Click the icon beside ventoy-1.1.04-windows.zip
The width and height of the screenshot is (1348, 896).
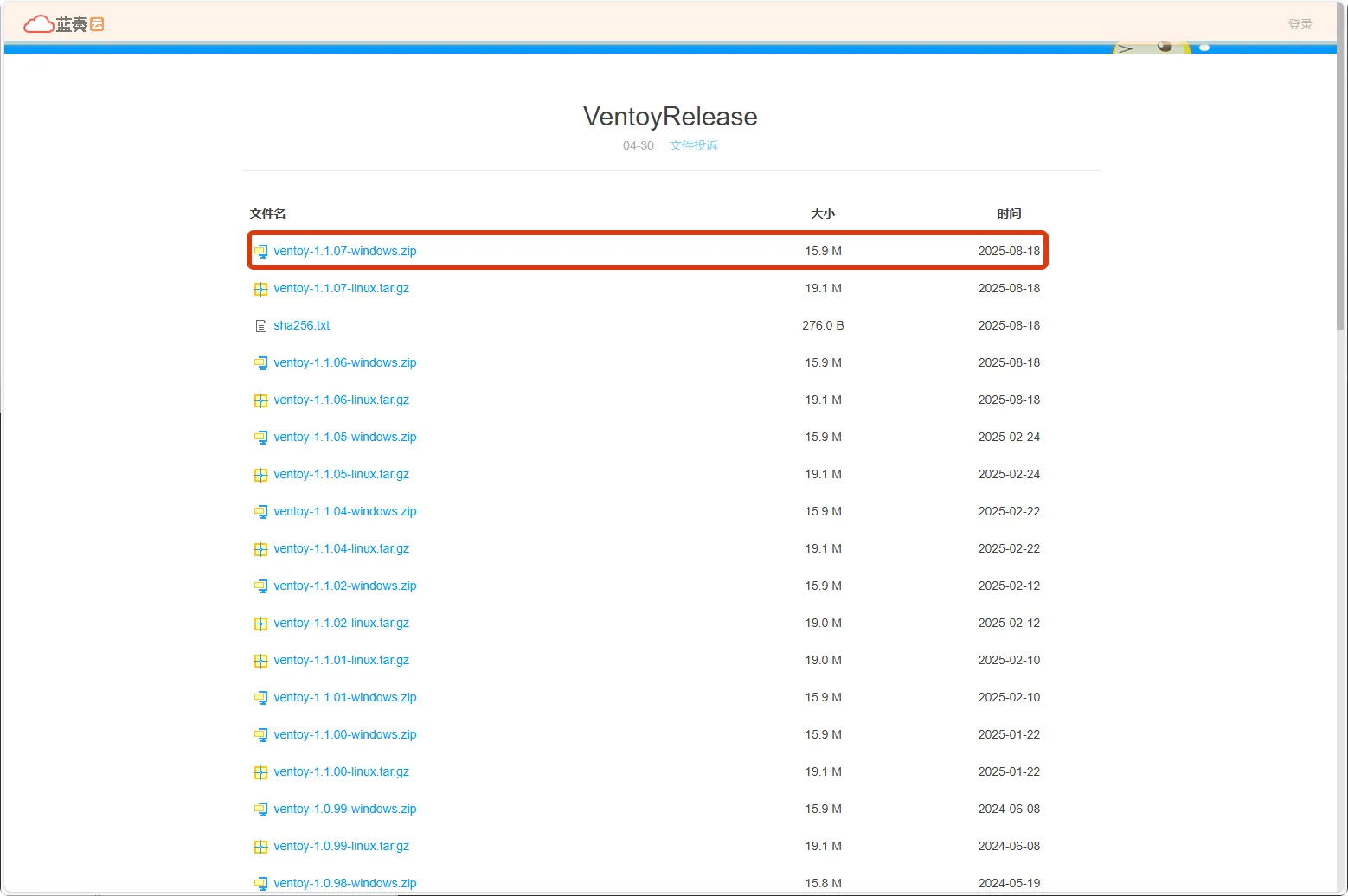260,512
